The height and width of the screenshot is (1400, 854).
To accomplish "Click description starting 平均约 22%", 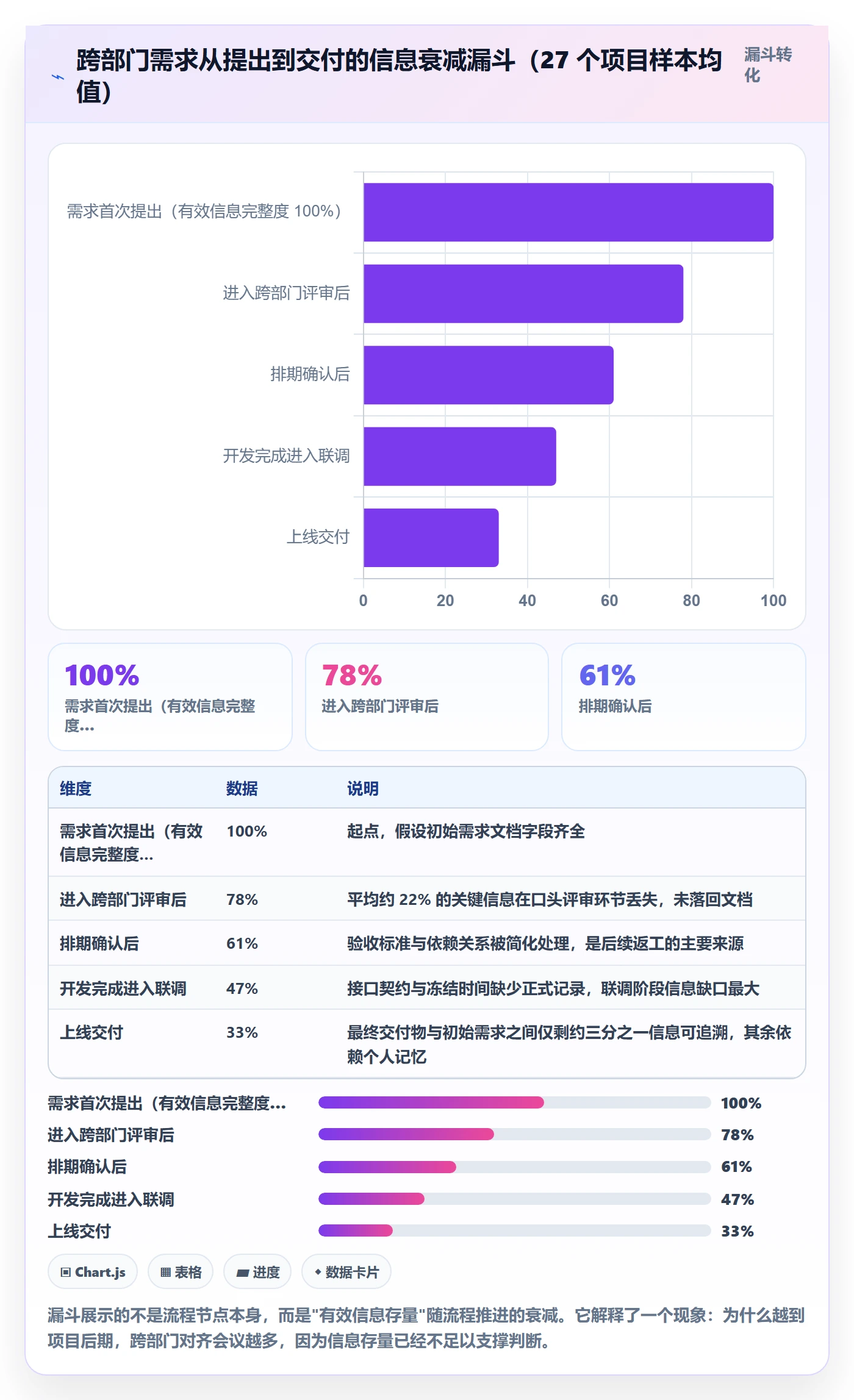I will (550, 899).
